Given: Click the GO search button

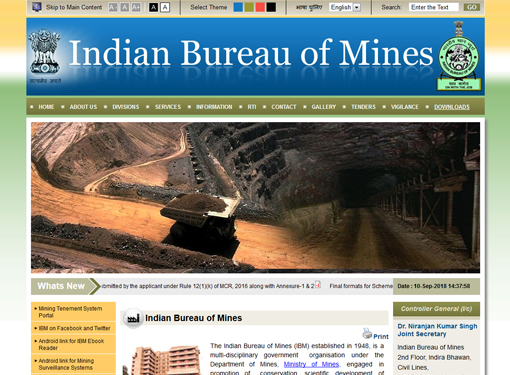Looking at the screenshot, I should pos(472,7).
